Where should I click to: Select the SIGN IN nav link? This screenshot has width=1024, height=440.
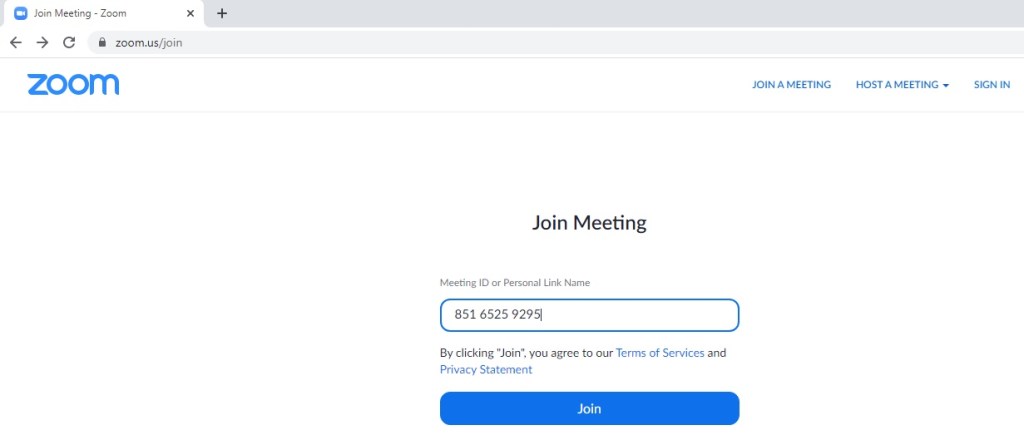click(991, 85)
